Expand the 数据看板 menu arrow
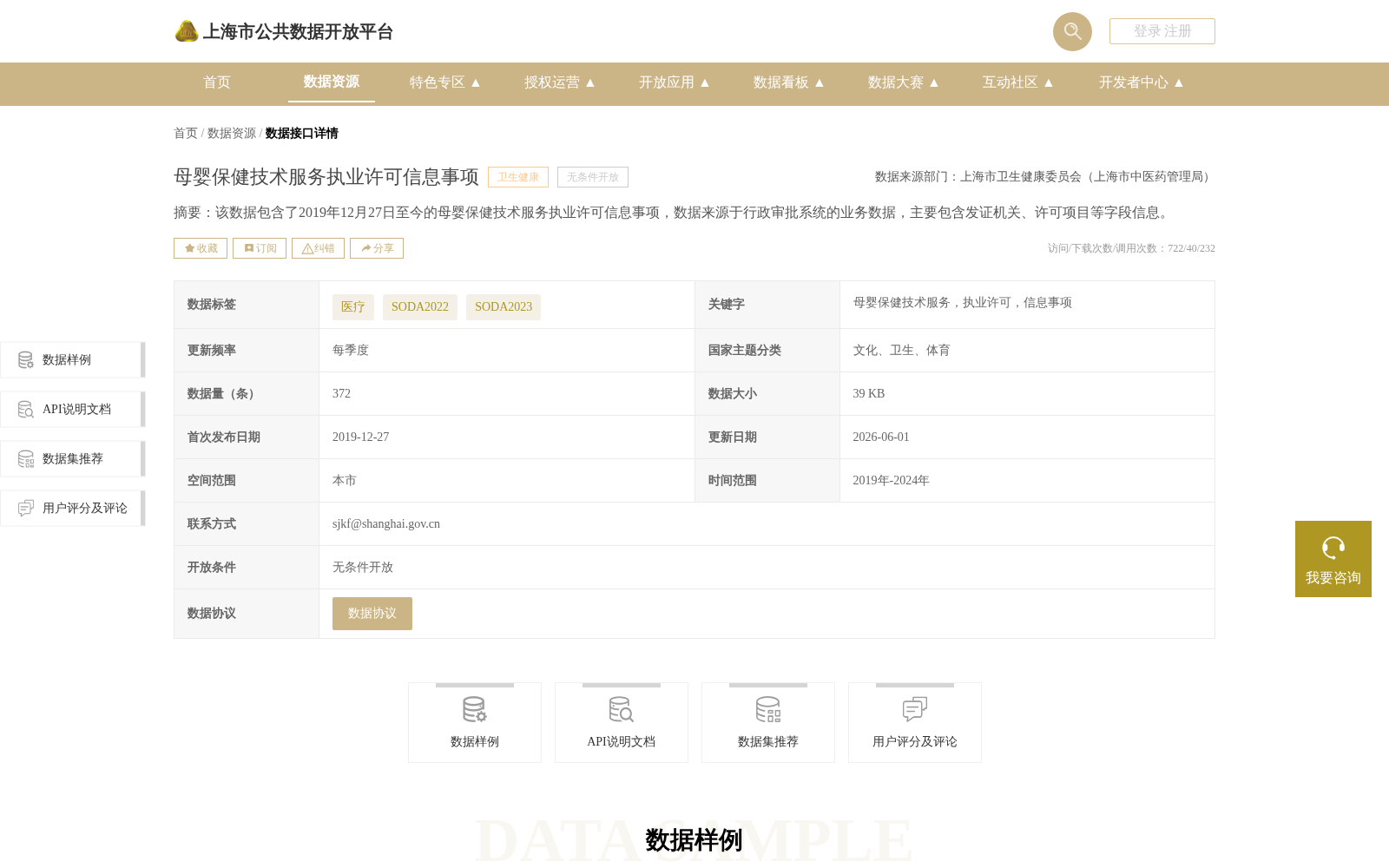This screenshot has width=1389, height=868. click(820, 82)
